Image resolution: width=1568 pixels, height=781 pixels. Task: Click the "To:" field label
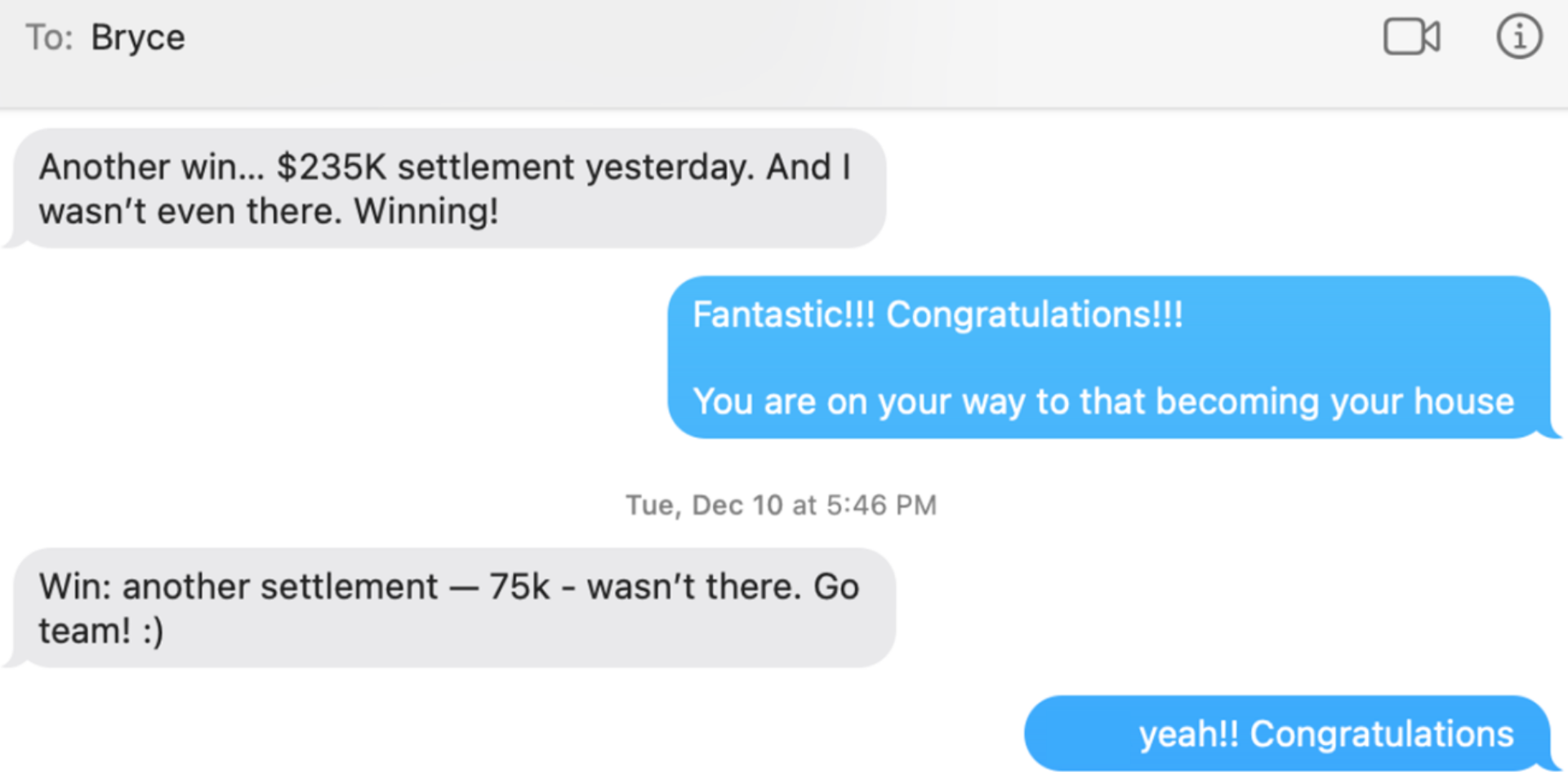coord(49,38)
